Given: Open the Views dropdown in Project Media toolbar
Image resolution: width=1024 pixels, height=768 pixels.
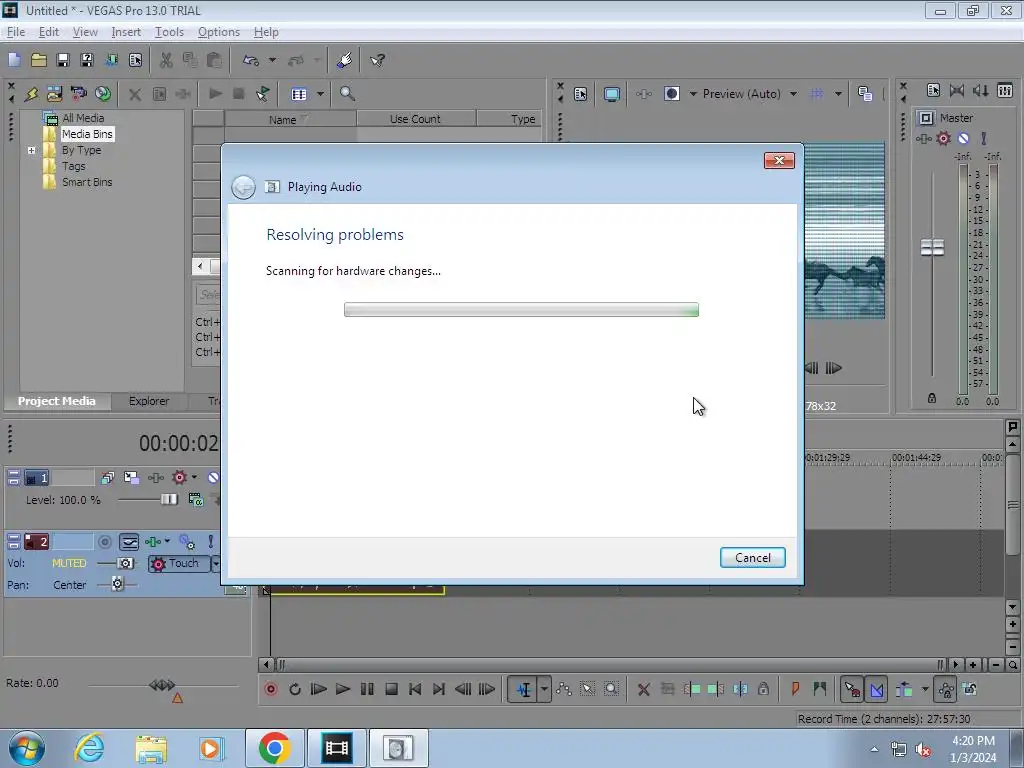Looking at the screenshot, I should pos(320,93).
